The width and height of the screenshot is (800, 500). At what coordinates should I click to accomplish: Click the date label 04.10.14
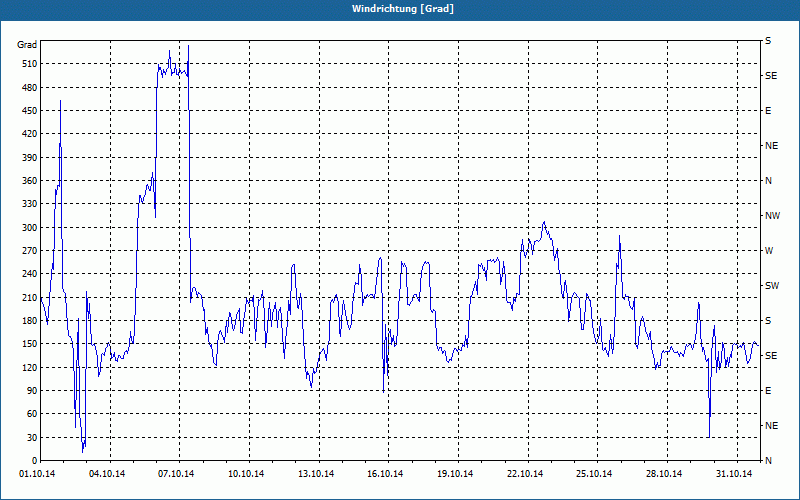click(x=107, y=474)
